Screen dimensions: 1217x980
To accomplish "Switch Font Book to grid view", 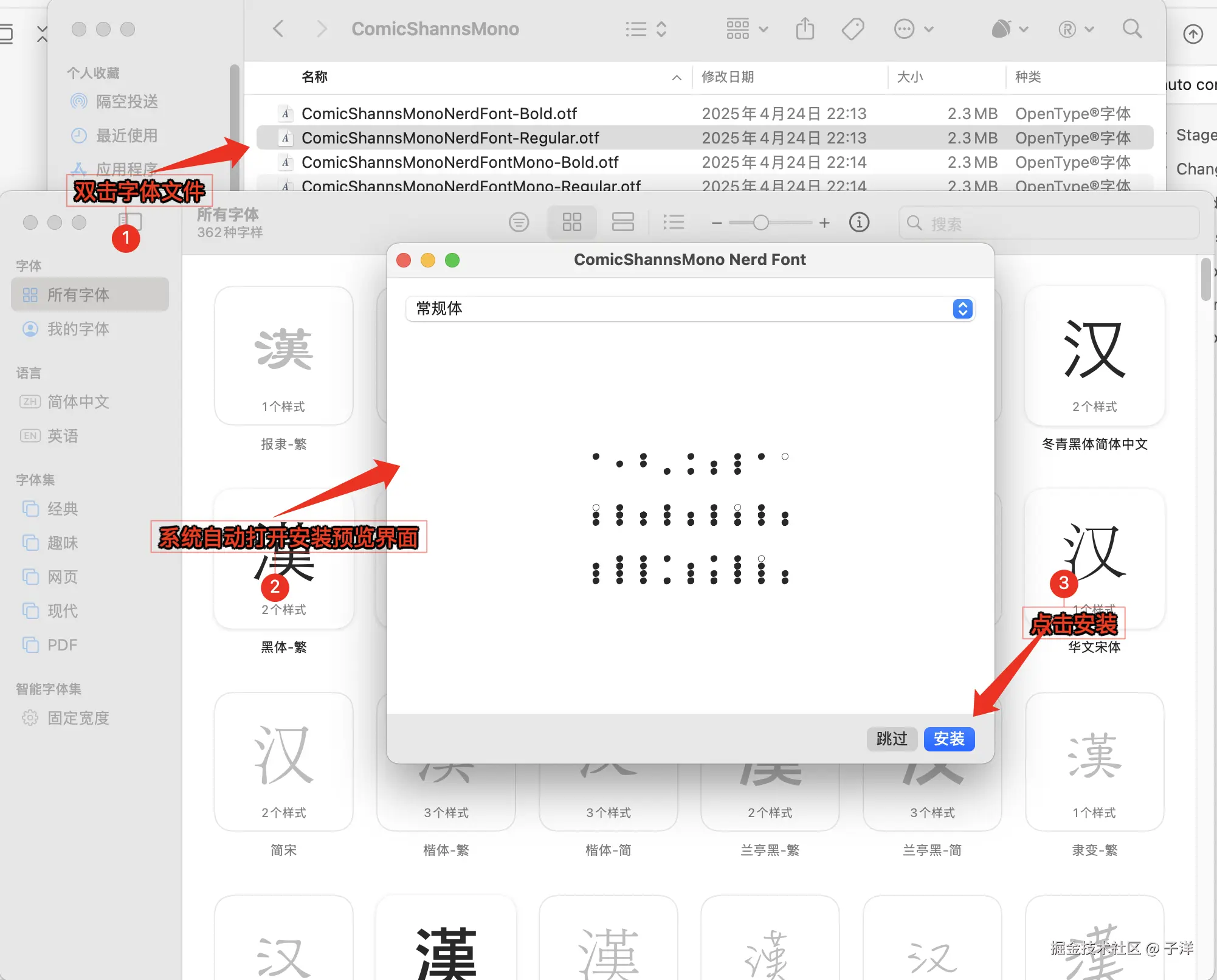I will (571, 222).
